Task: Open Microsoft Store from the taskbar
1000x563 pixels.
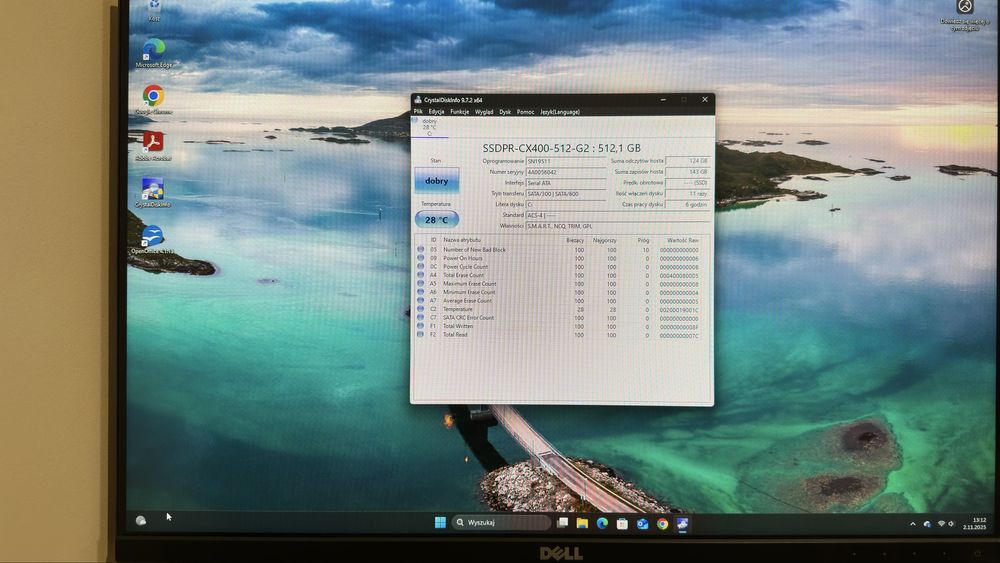Action: [622, 523]
